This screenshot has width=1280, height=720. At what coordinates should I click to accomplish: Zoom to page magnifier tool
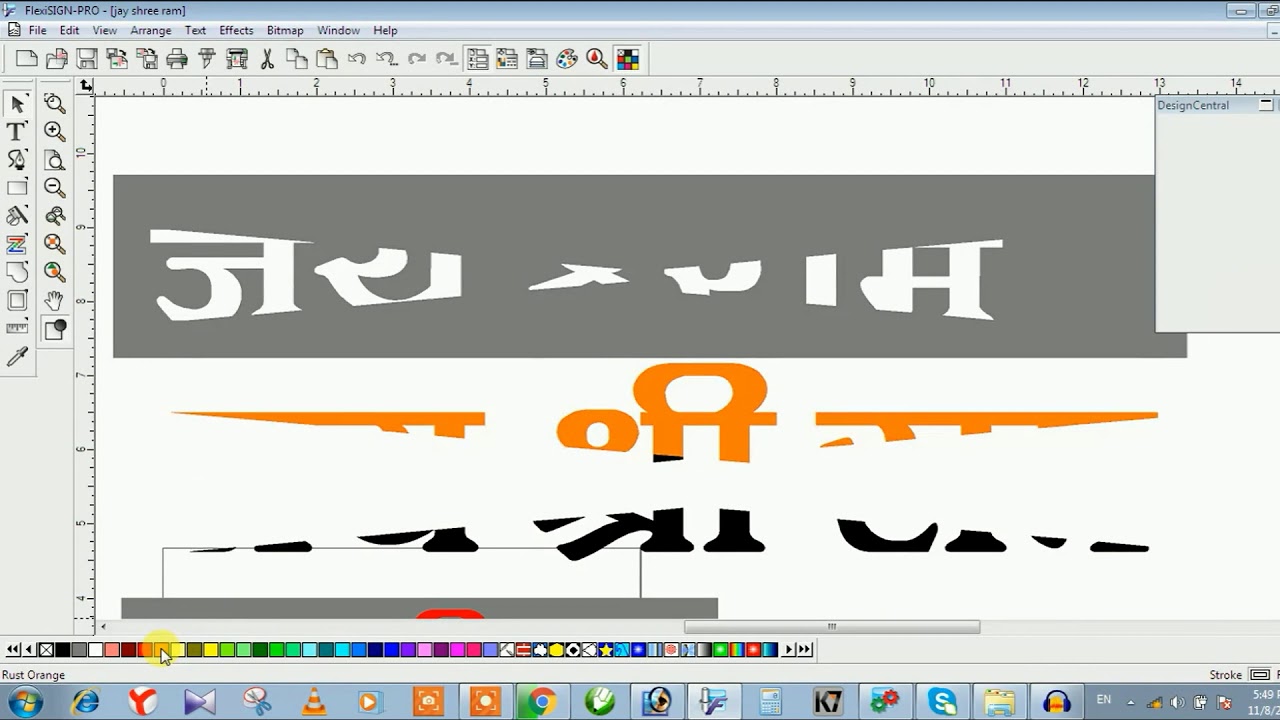[x=55, y=160]
